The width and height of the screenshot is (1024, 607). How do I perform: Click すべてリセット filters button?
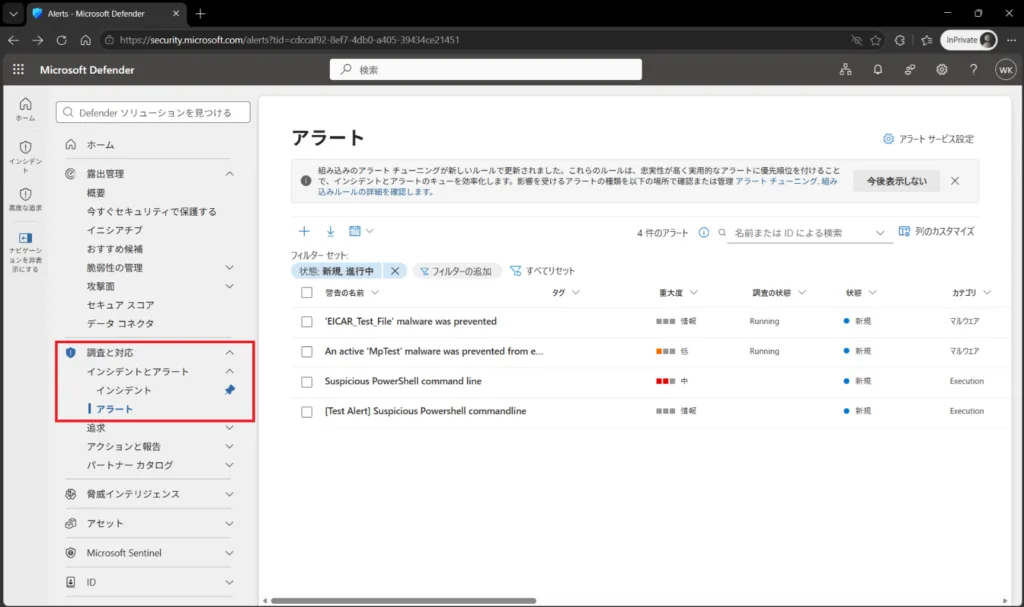pyautogui.click(x=543, y=271)
